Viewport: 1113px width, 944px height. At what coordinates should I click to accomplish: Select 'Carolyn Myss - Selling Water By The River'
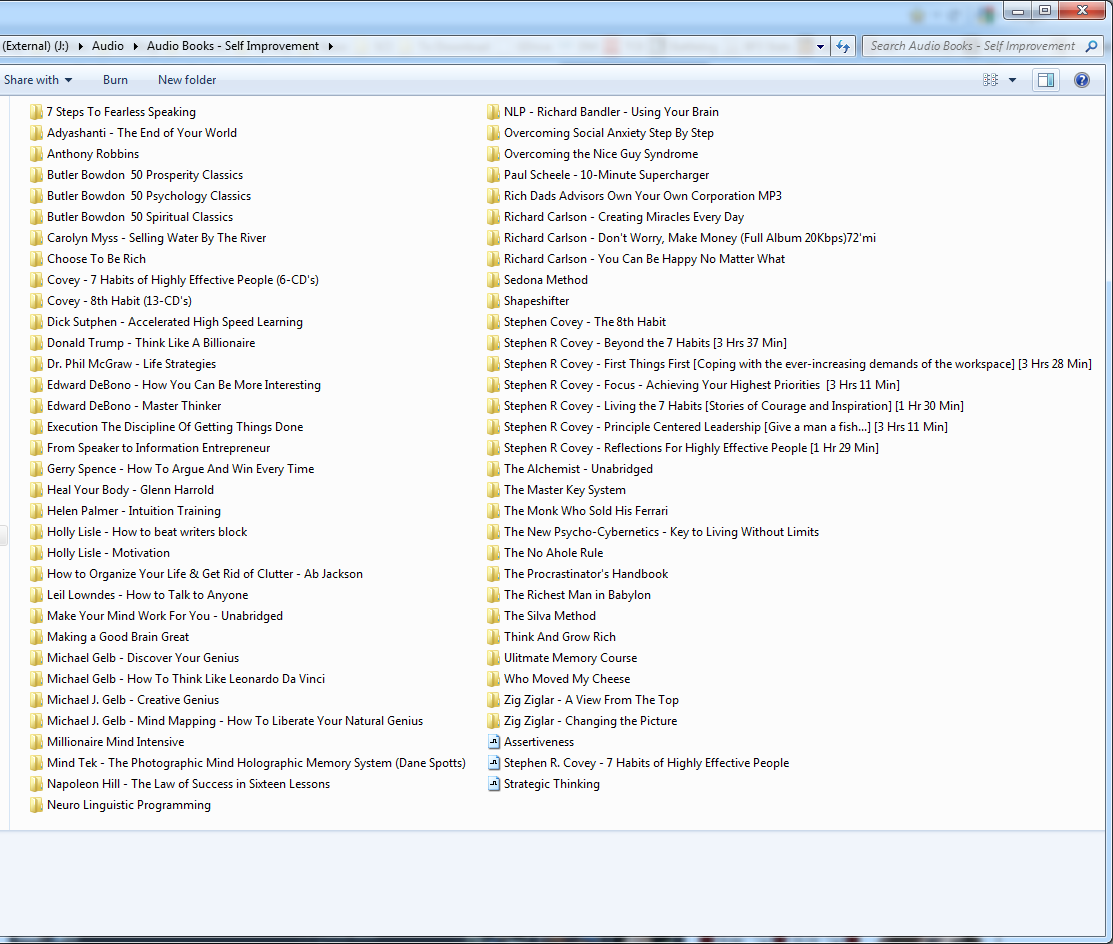click(157, 238)
